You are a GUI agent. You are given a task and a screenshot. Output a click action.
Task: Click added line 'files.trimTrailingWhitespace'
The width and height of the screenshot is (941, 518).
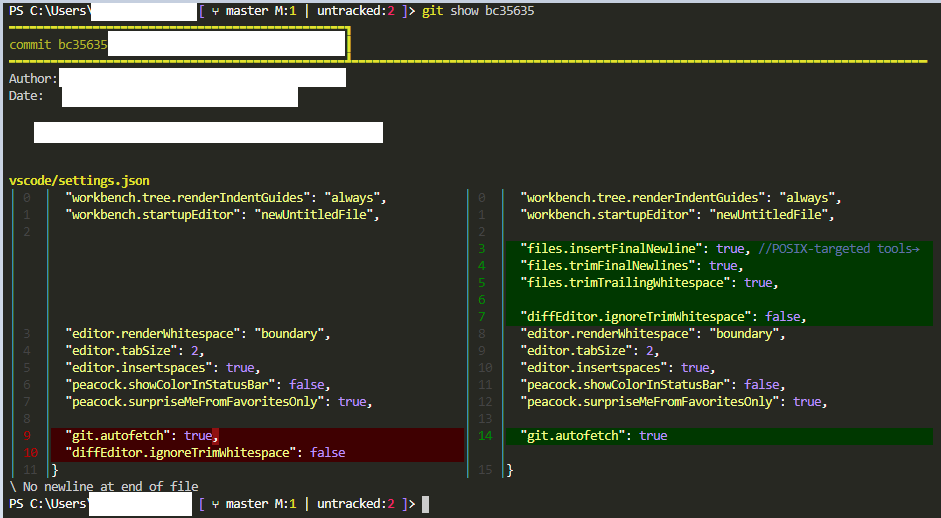tap(719, 283)
